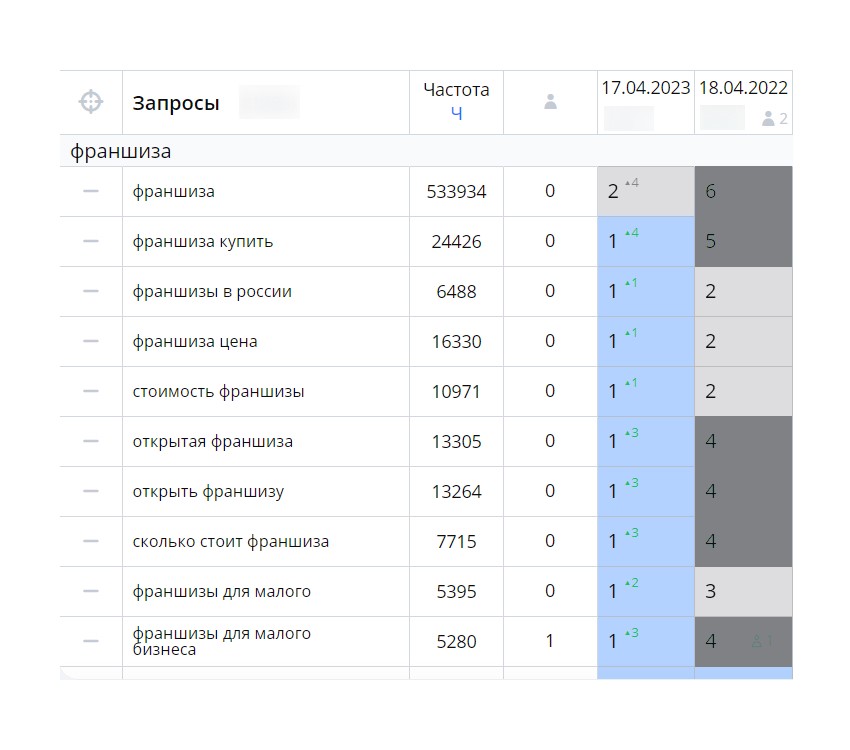
Task: Open the 'сколько стоит франшиза' query link
Action: [231, 541]
